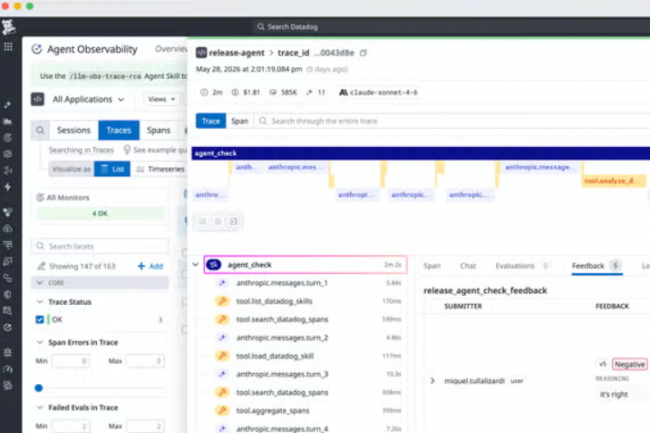650x433 pixels.
Task: Expand the miquel.tullalizardi feedback row
Action: click(x=432, y=381)
